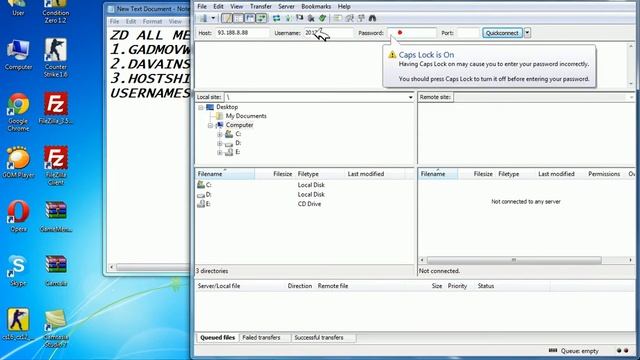Toggle the local directory tree display
Screen dimensions: 640x360
[x=238, y=18]
